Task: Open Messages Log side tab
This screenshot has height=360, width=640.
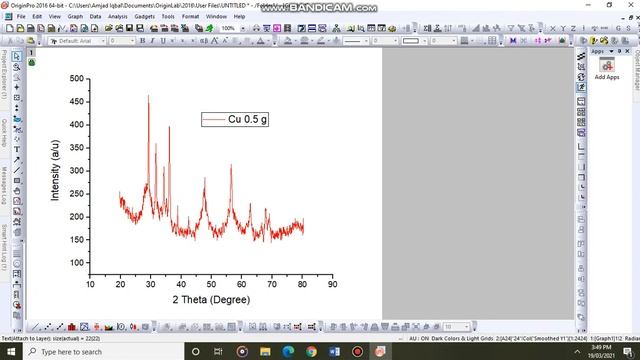Action: click(4, 185)
